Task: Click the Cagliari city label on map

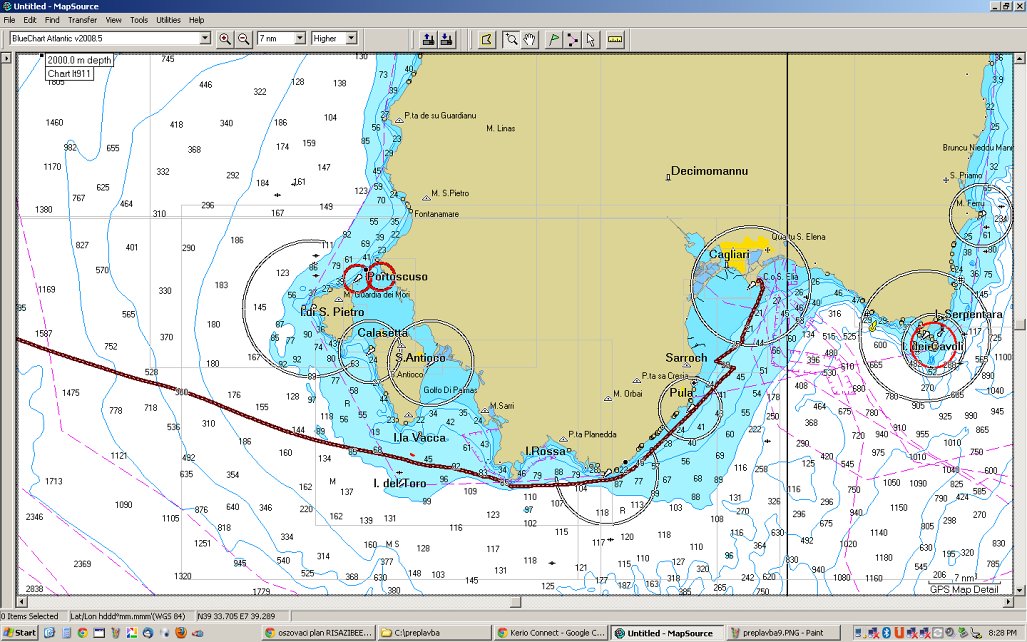Action: coord(728,255)
